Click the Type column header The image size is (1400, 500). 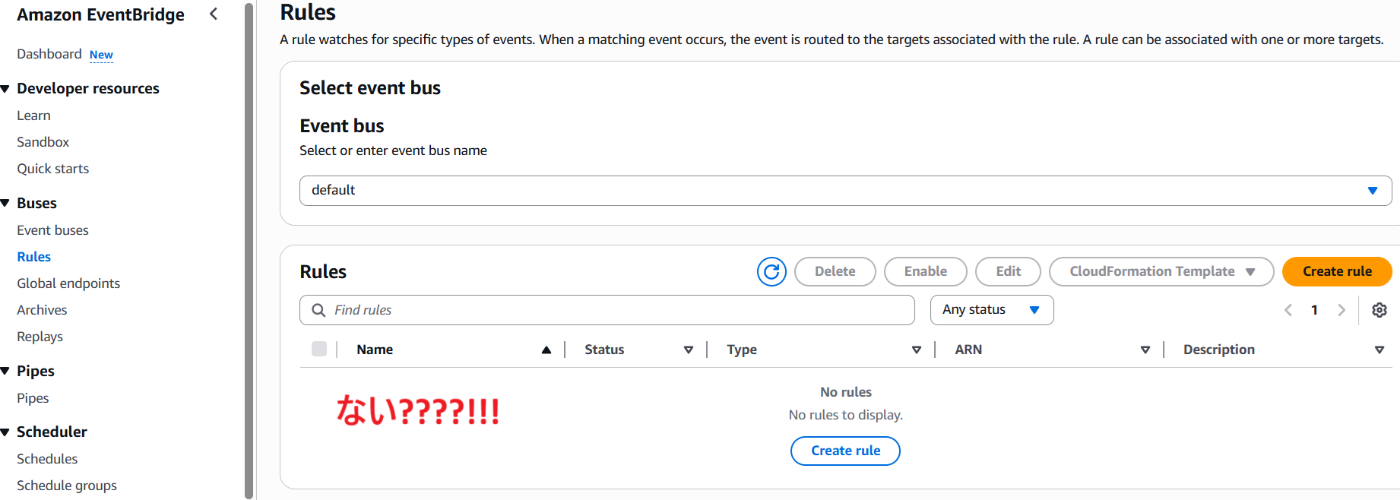click(742, 350)
